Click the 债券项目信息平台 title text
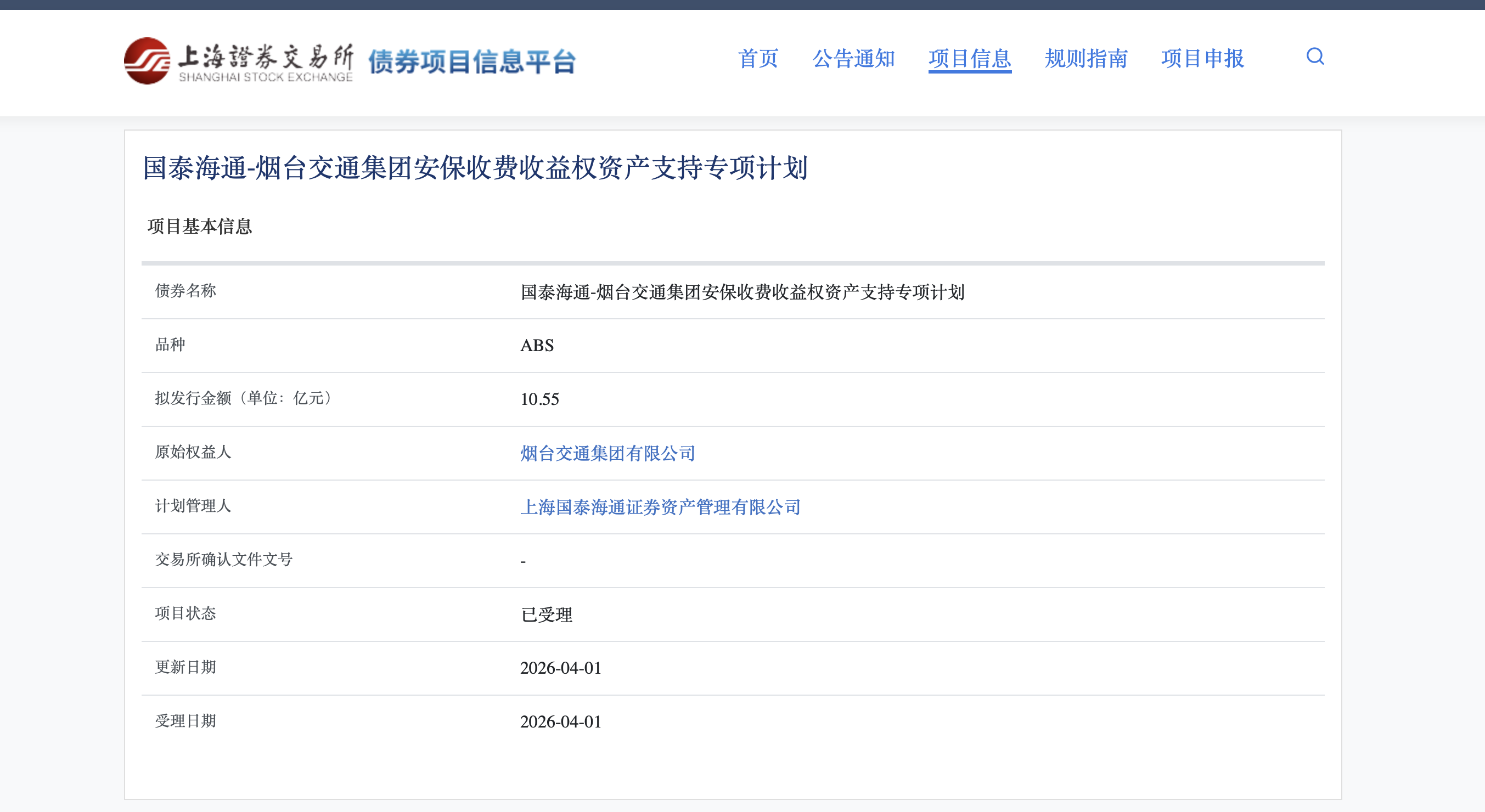The width and height of the screenshot is (1485, 812). pyautogui.click(x=471, y=62)
